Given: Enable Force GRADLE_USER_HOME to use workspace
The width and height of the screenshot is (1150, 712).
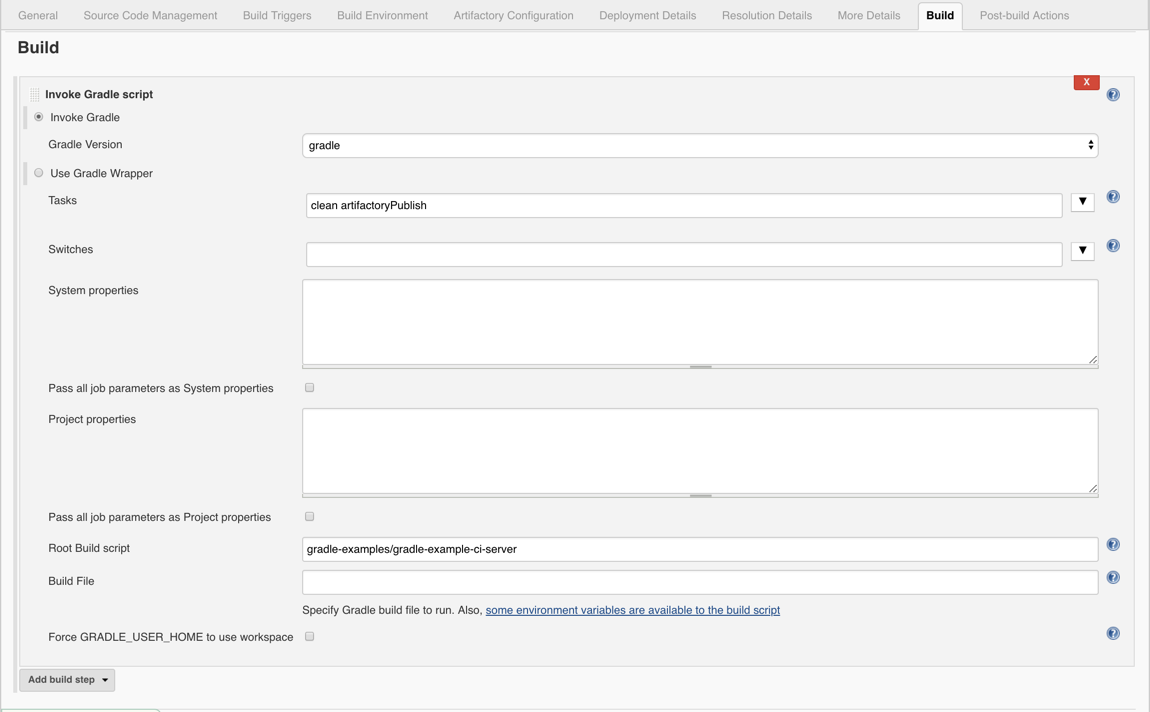Looking at the screenshot, I should point(309,636).
